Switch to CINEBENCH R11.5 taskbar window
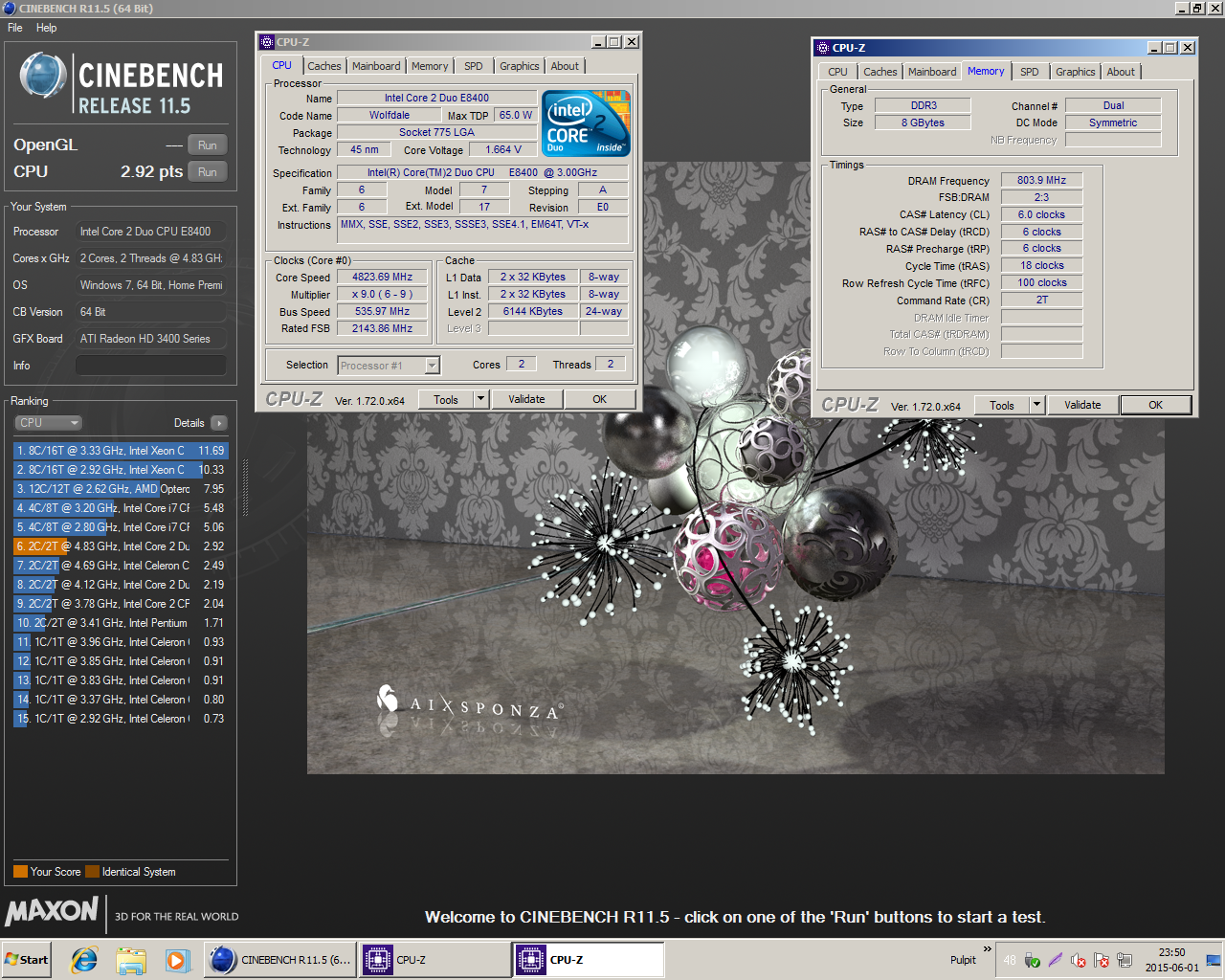The height and width of the screenshot is (980, 1225). pyautogui.click(x=279, y=960)
